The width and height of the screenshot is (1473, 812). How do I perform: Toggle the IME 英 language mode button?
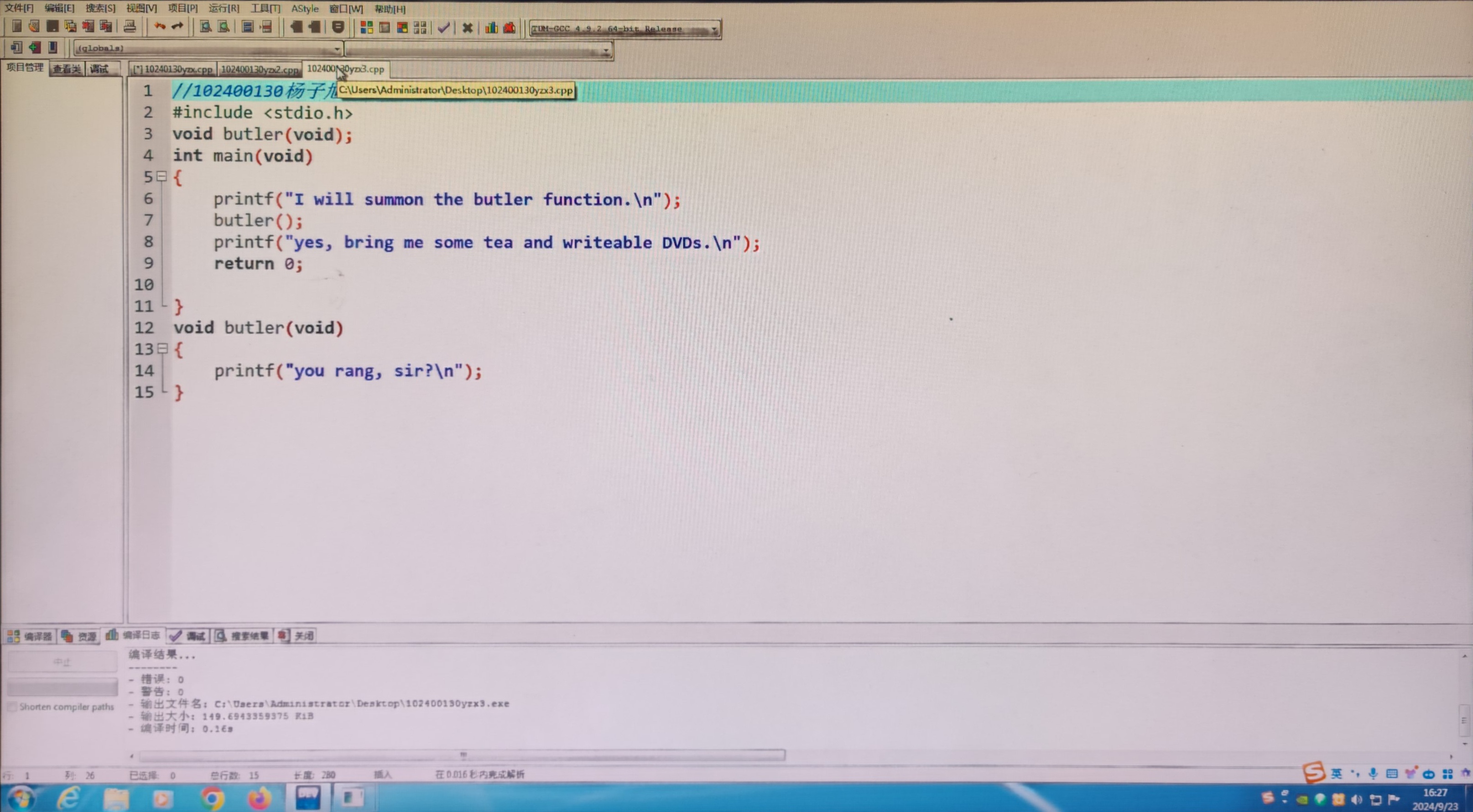(x=1336, y=774)
